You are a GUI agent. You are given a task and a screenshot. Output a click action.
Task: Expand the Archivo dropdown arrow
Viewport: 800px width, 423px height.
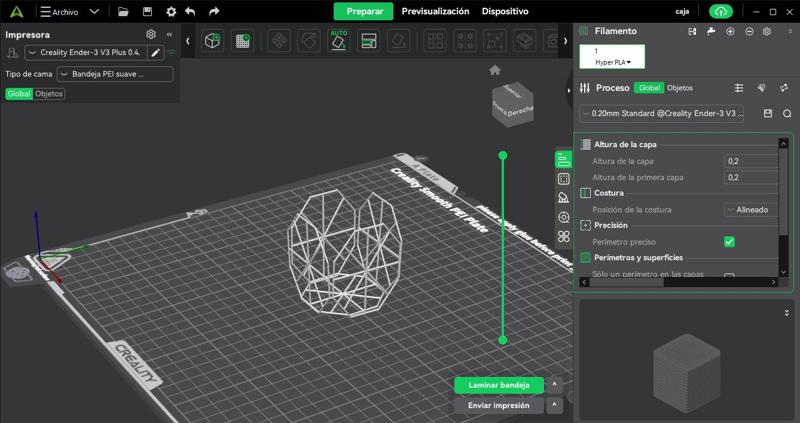pyautogui.click(x=94, y=11)
